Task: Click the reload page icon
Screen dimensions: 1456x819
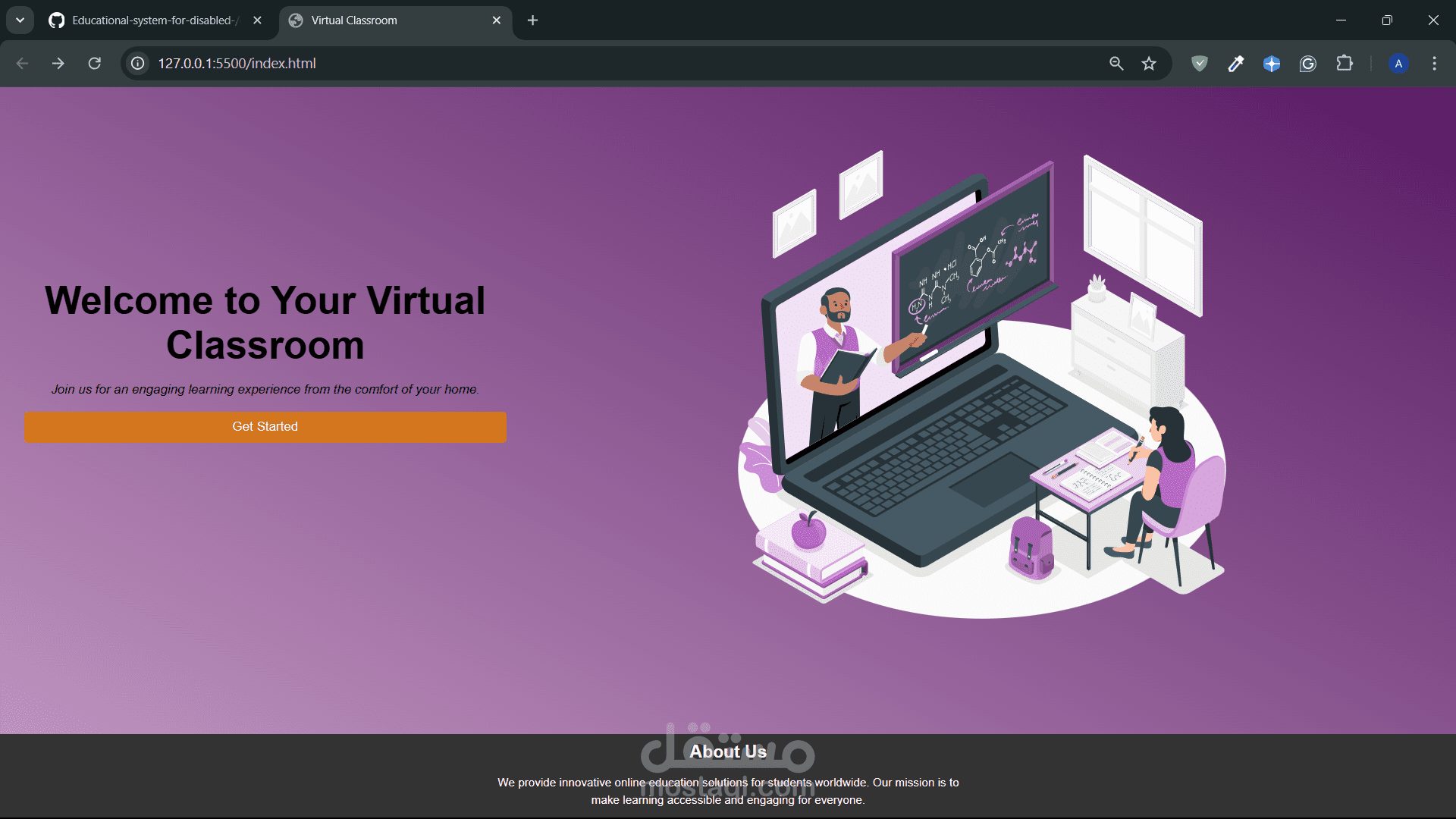Action: pyautogui.click(x=94, y=64)
